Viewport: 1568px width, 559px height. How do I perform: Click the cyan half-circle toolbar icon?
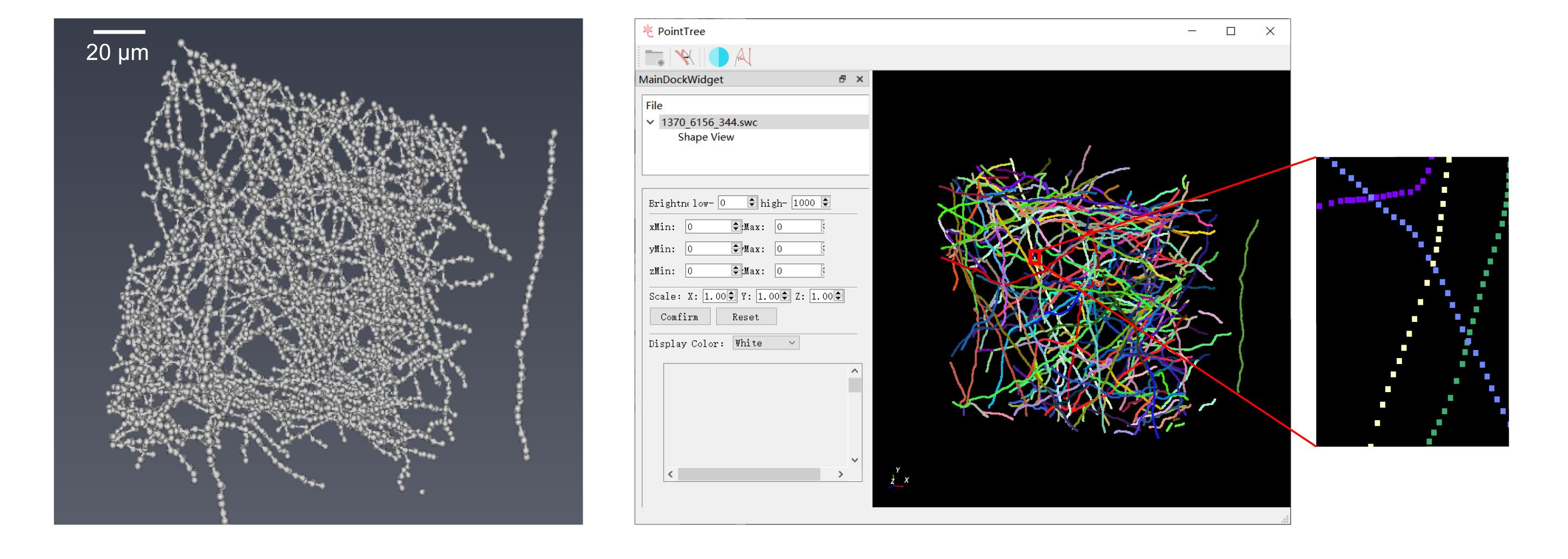[x=718, y=57]
